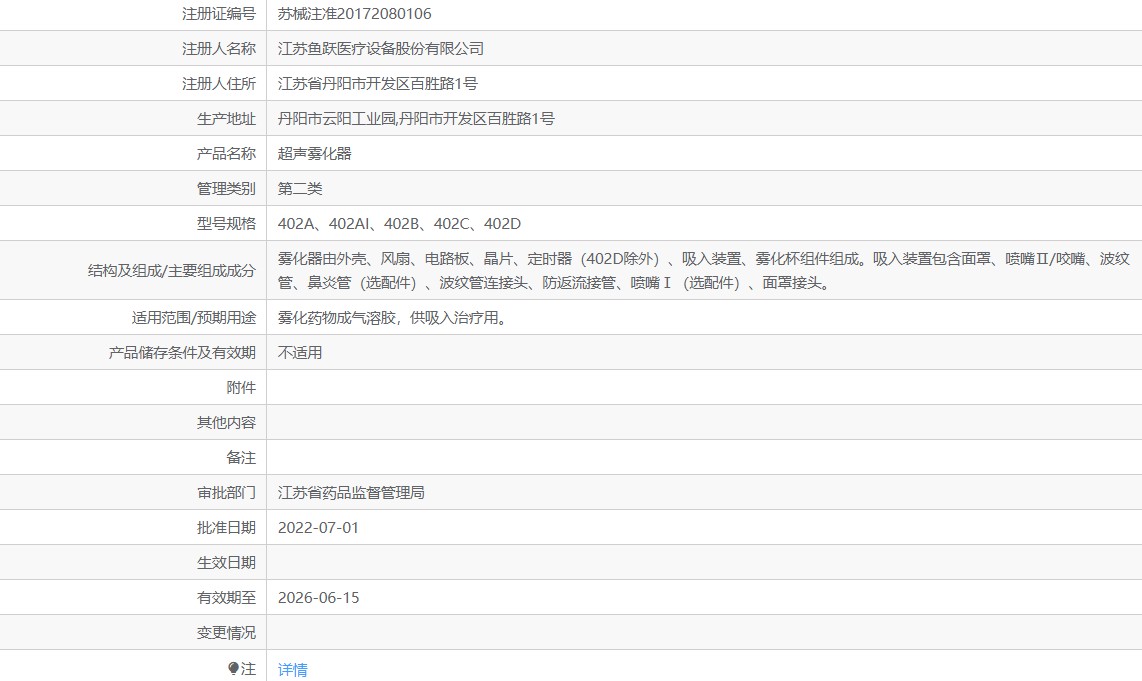Open the 详情 link

(x=293, y=669)
